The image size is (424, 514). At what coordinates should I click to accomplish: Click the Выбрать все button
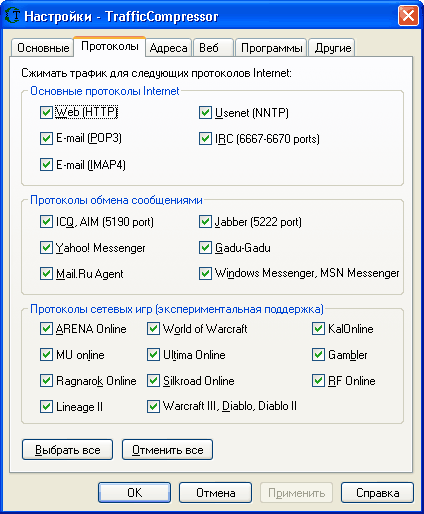pos(67,450)
